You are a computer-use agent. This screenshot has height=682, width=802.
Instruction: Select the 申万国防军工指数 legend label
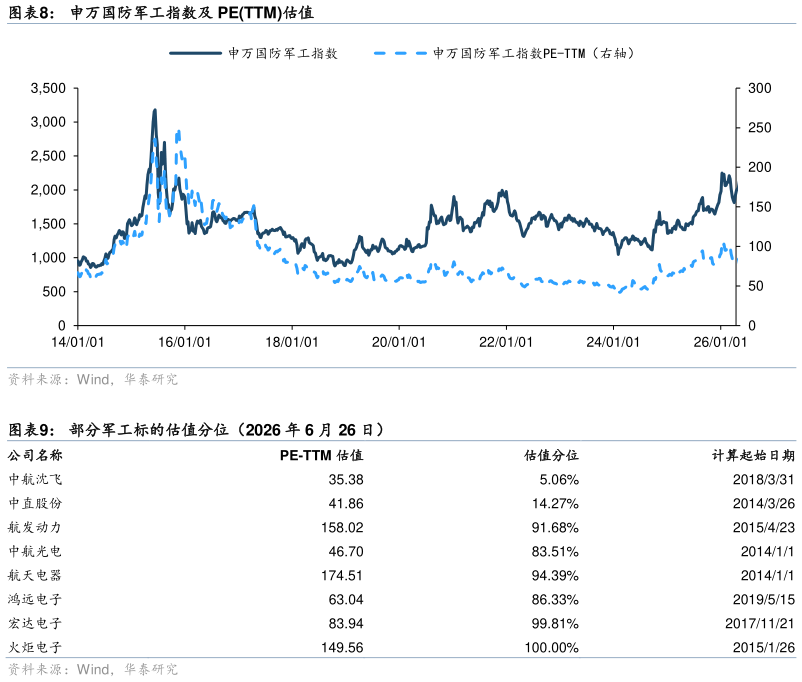point(283,53)
